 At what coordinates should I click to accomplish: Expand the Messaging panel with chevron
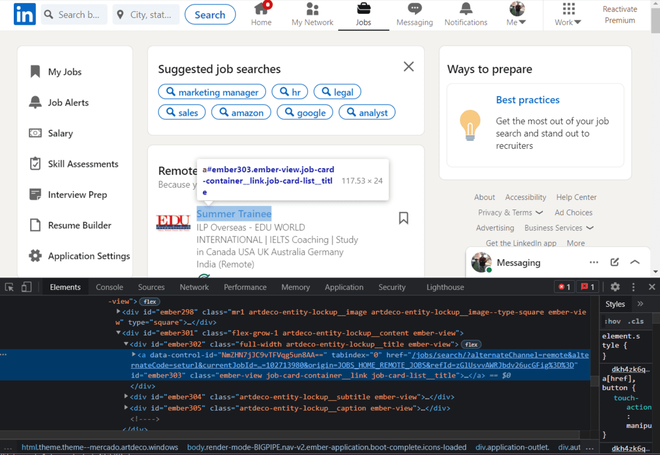click(635, 262)
